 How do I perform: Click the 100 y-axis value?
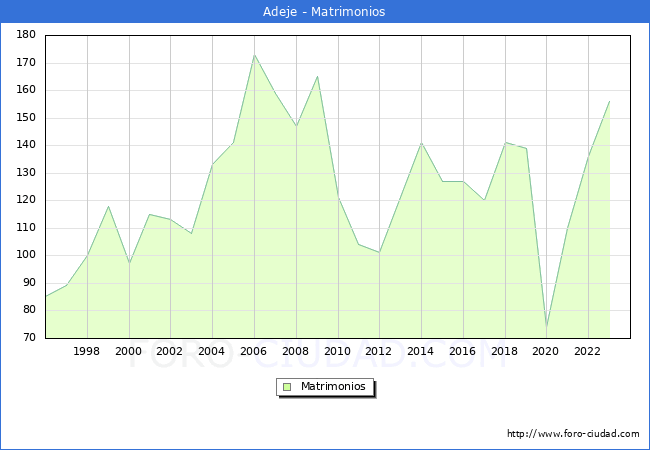(x=26, y=255)
